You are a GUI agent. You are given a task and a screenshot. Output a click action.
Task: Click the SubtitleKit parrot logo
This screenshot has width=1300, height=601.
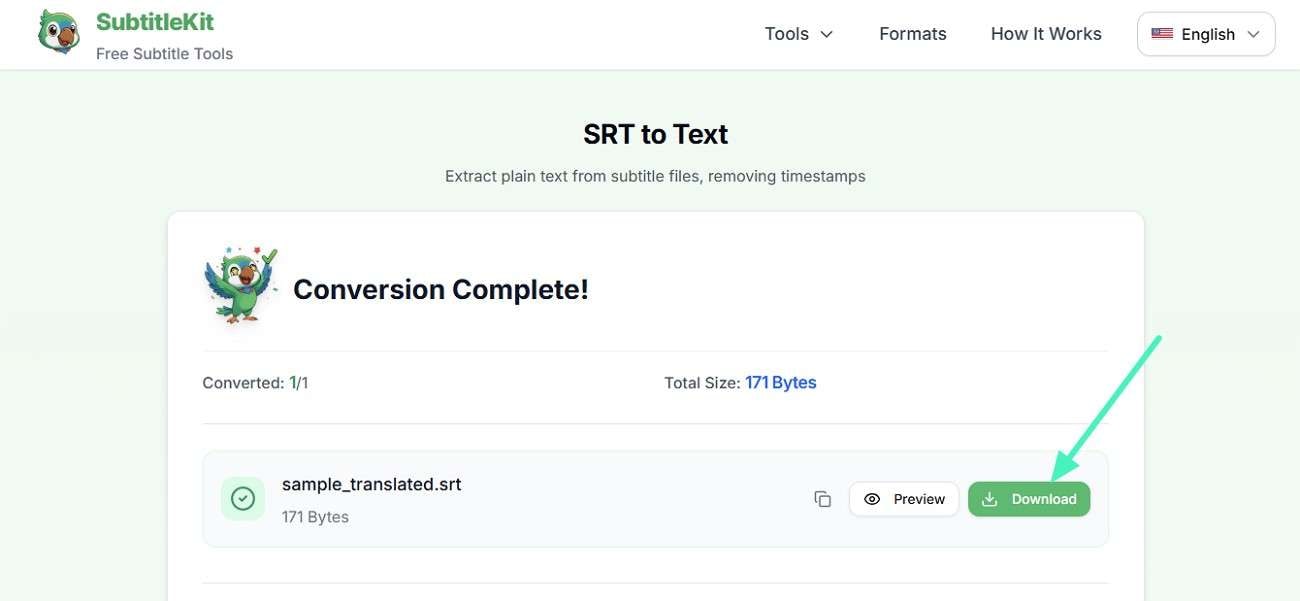click(59, 32)
